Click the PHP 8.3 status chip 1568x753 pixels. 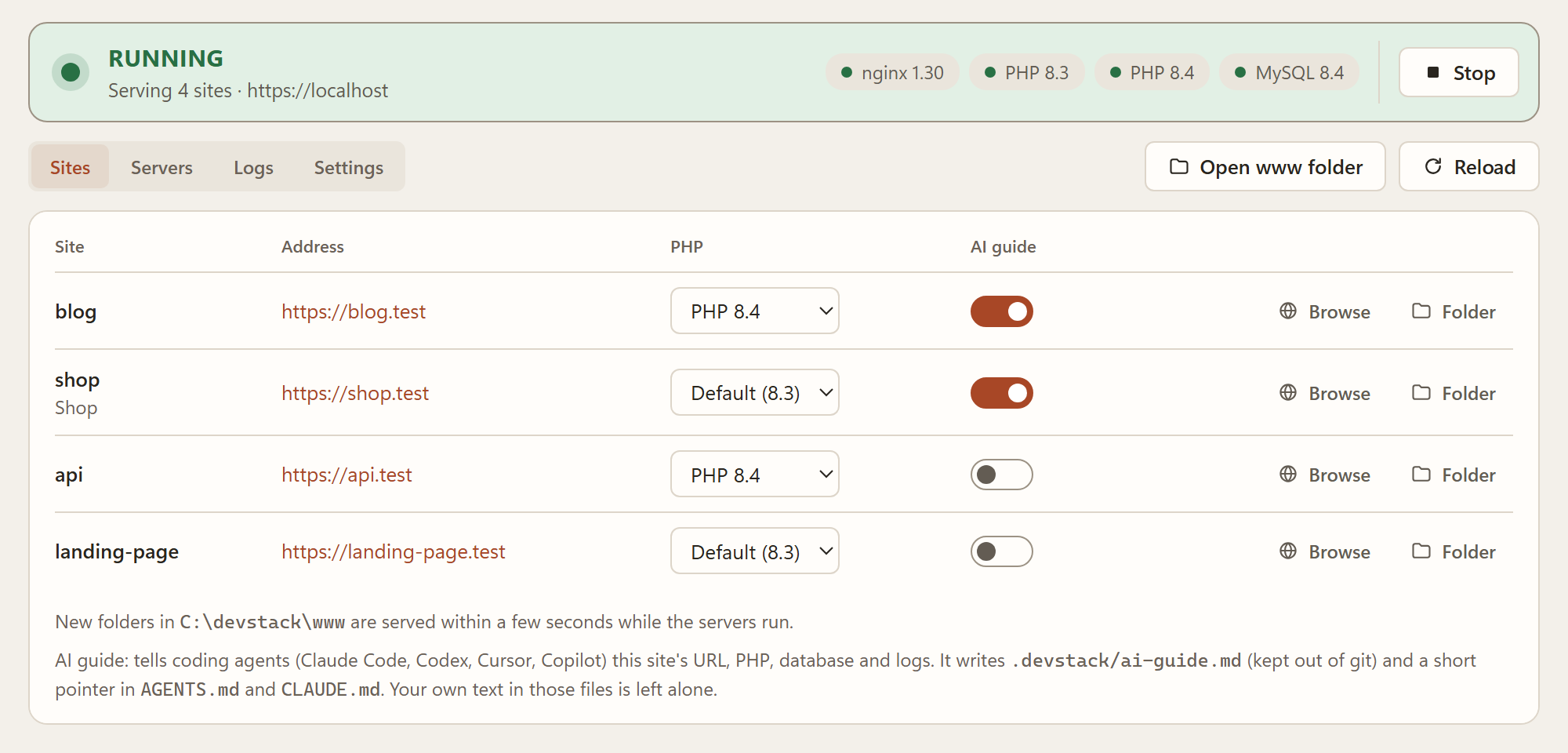[1026, 72]
